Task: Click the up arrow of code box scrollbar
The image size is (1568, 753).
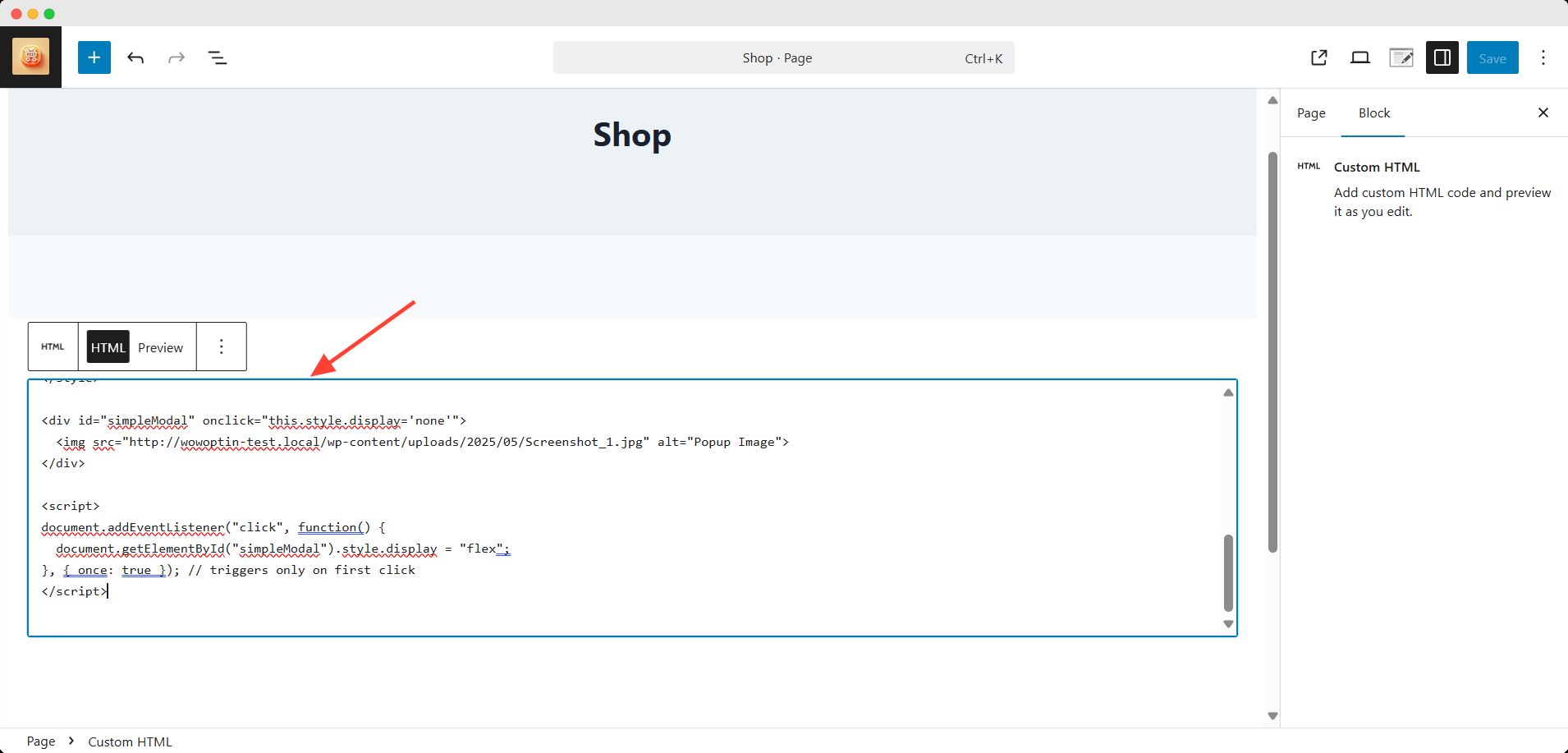Action: (x=1228, y=393)
